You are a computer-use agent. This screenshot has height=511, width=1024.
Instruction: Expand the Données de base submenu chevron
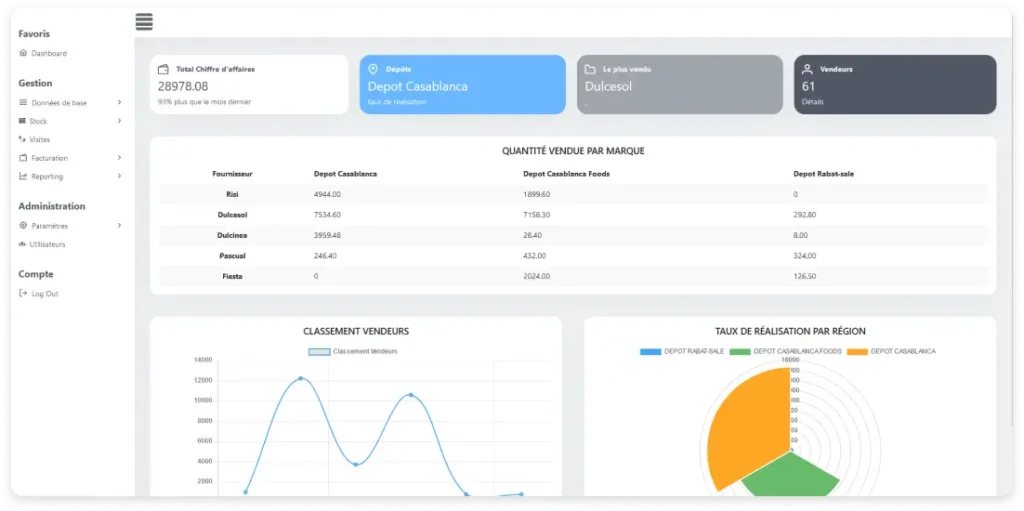point(120,103)
